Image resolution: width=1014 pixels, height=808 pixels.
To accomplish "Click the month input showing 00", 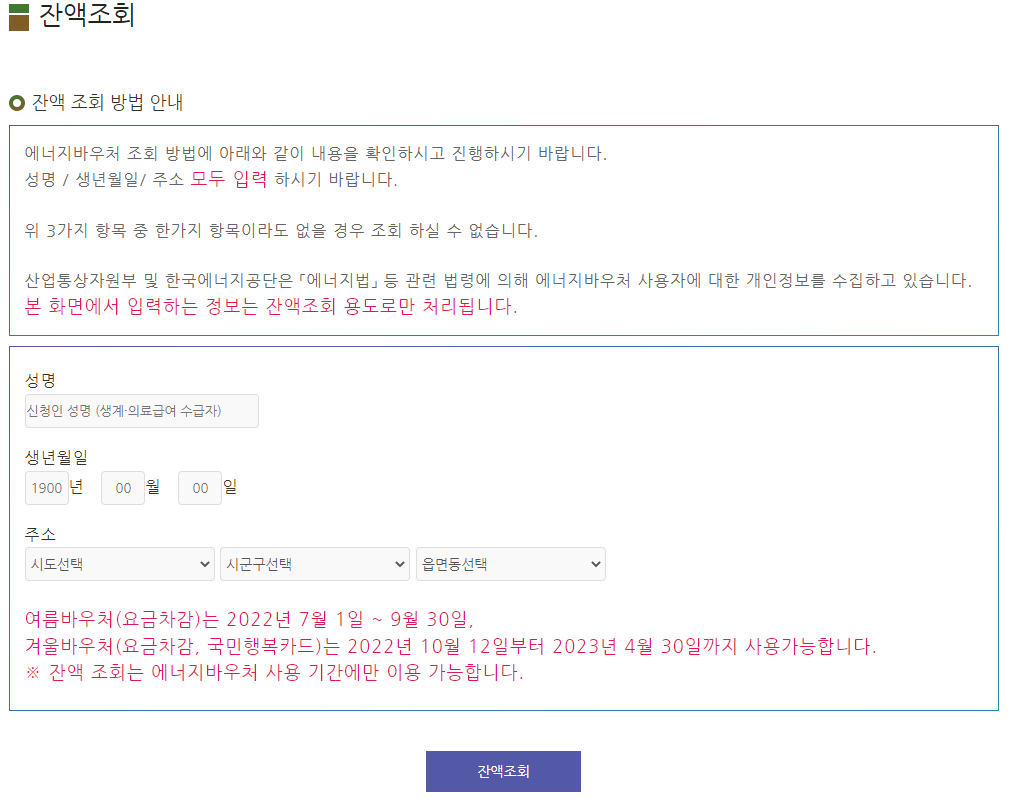I will [122, 487].
